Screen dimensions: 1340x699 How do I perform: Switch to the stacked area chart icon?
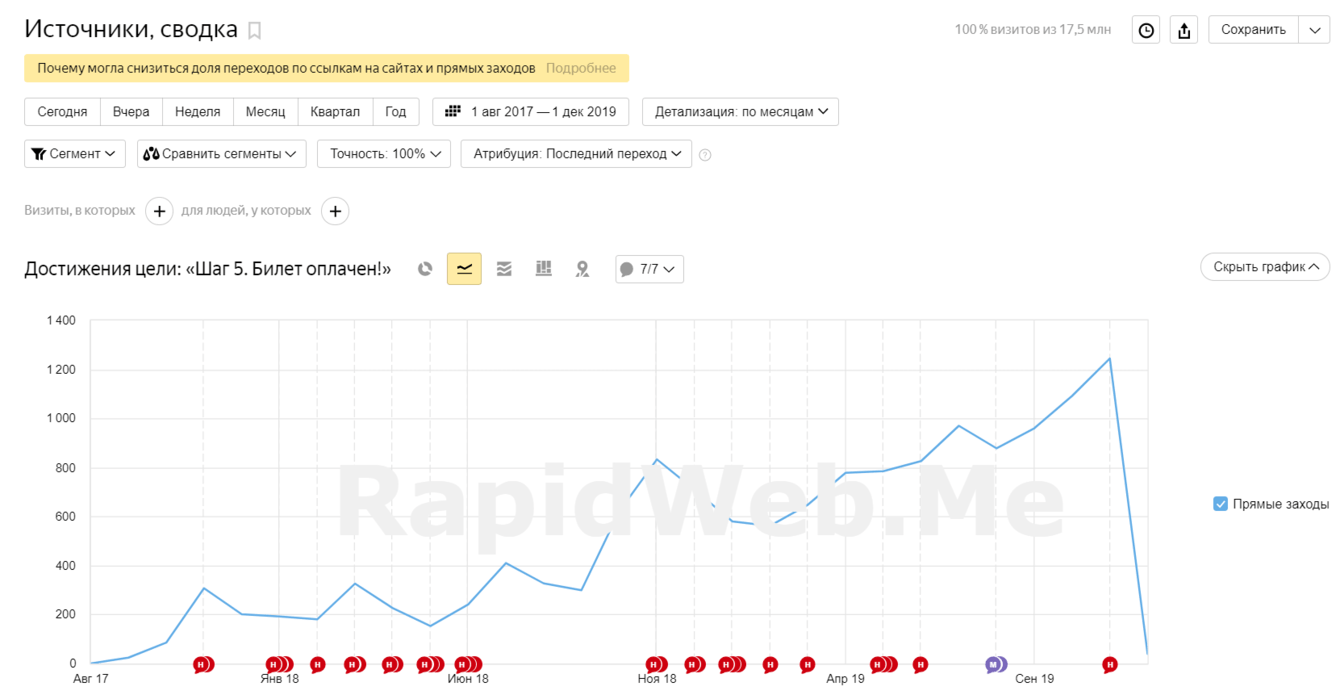tap(504, 269)
